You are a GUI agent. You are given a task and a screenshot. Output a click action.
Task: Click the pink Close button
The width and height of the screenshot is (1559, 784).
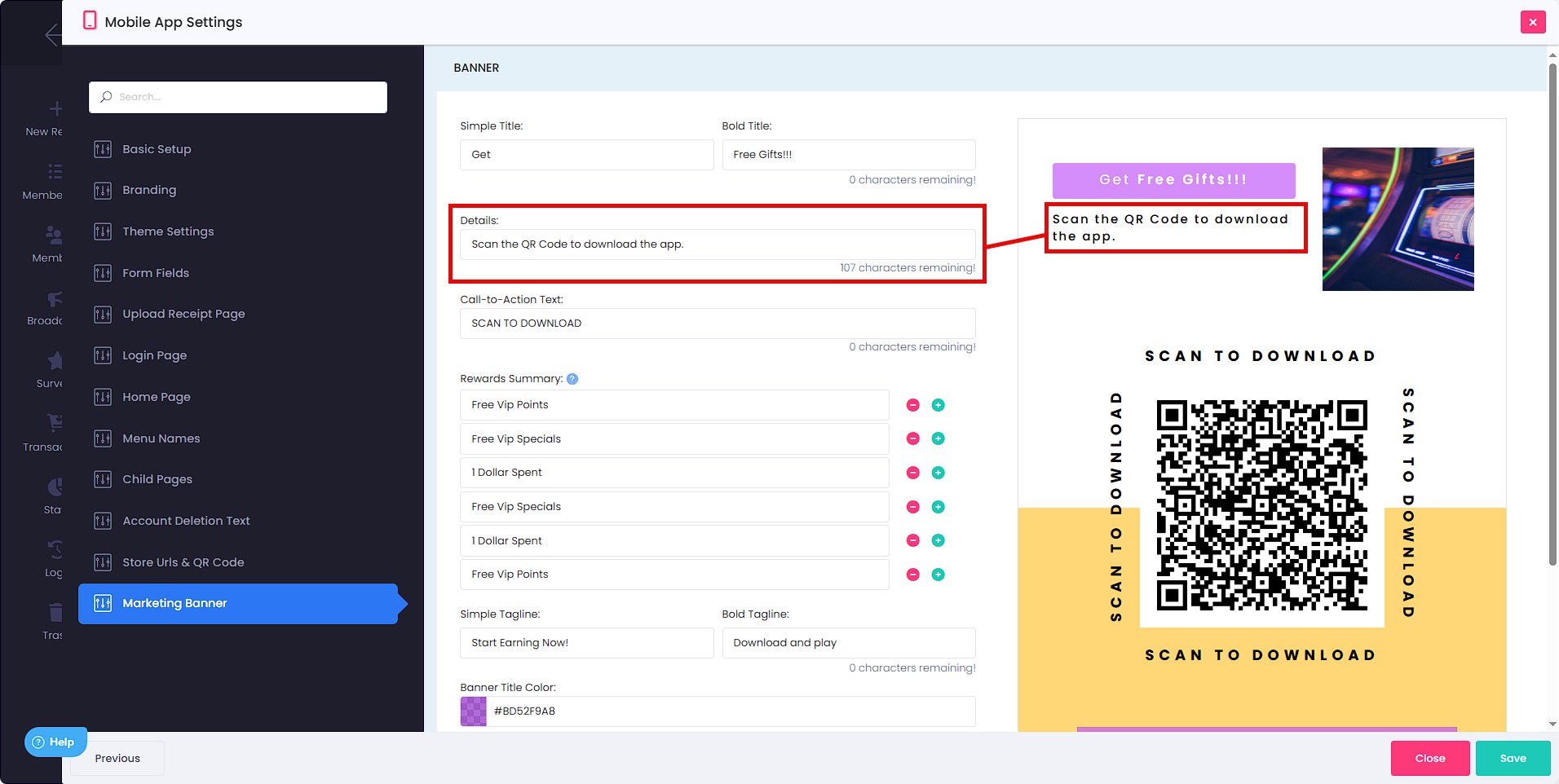[1430, 758]
